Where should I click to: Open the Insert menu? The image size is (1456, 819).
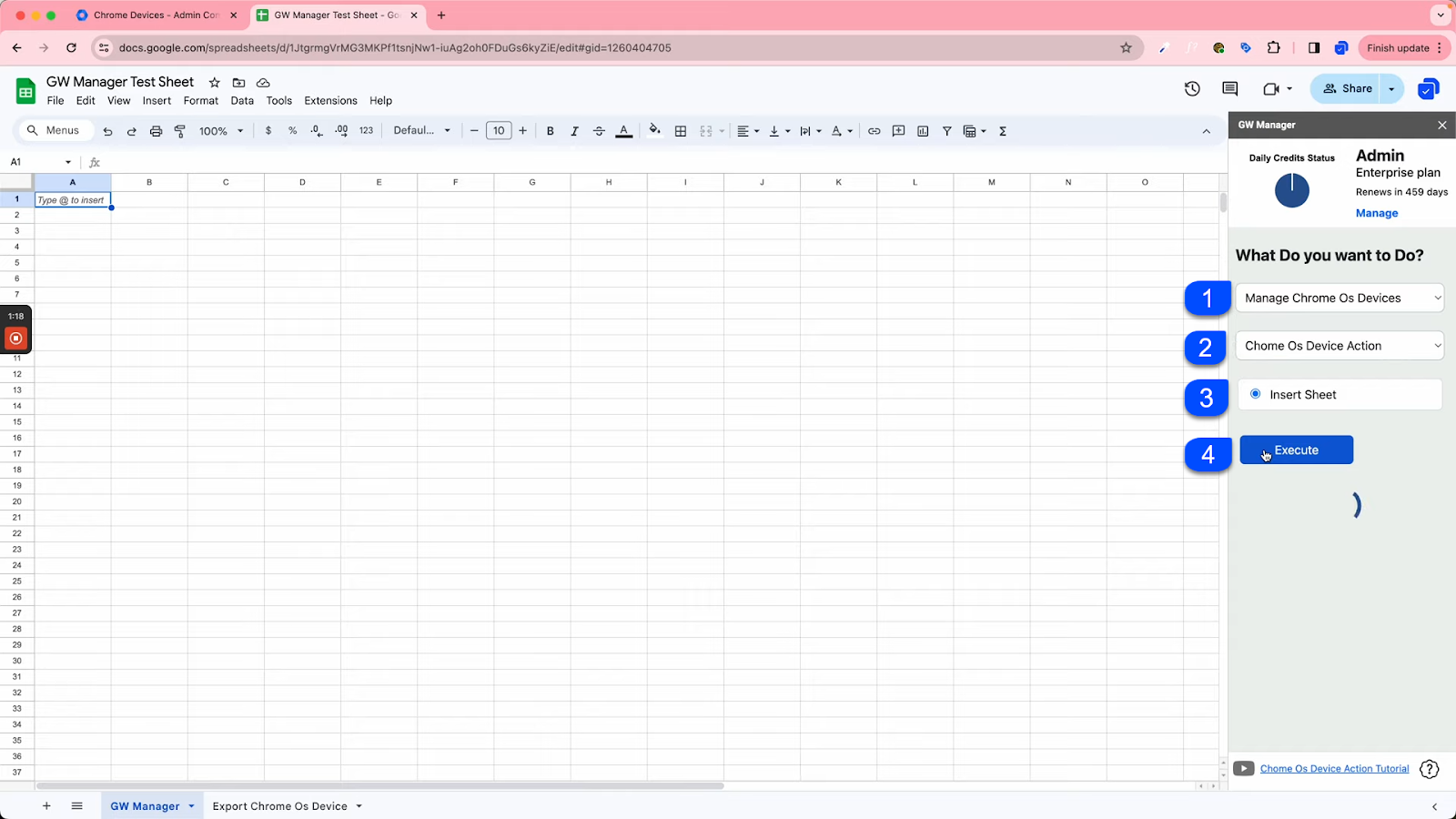157,101
